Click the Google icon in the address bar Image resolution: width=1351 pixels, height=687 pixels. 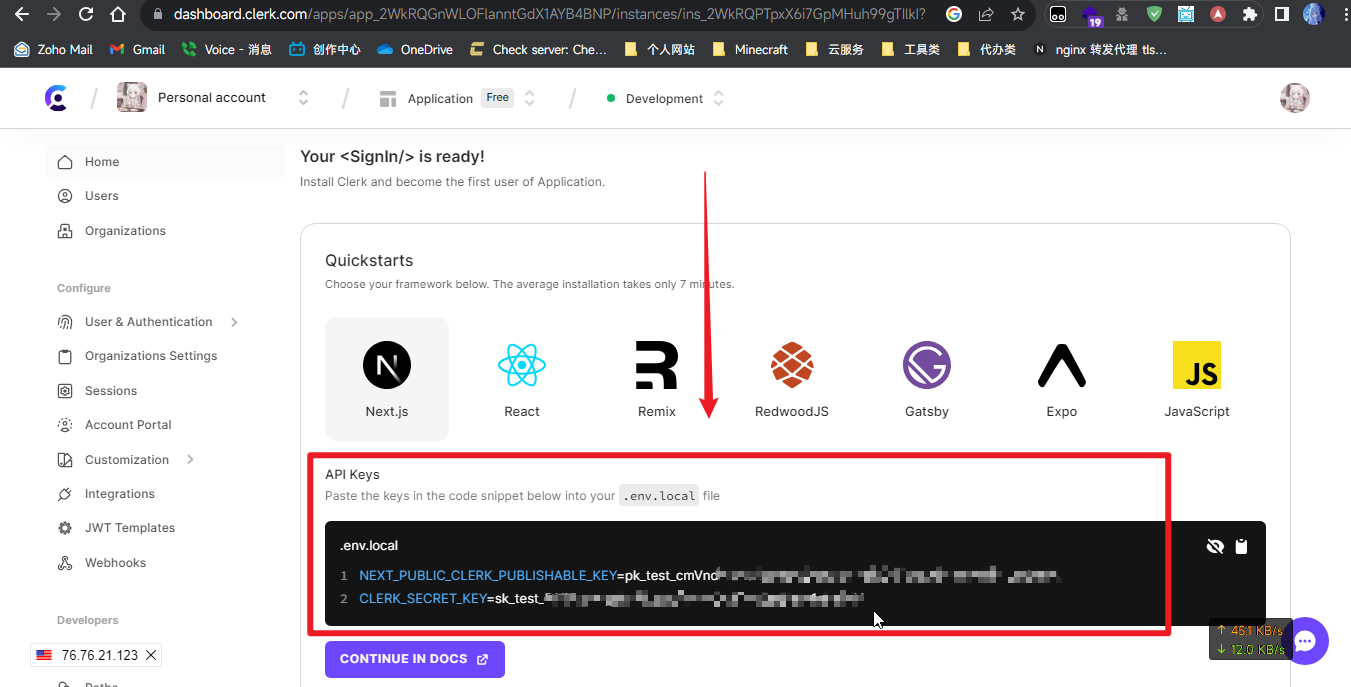click(x=954, y=14)
